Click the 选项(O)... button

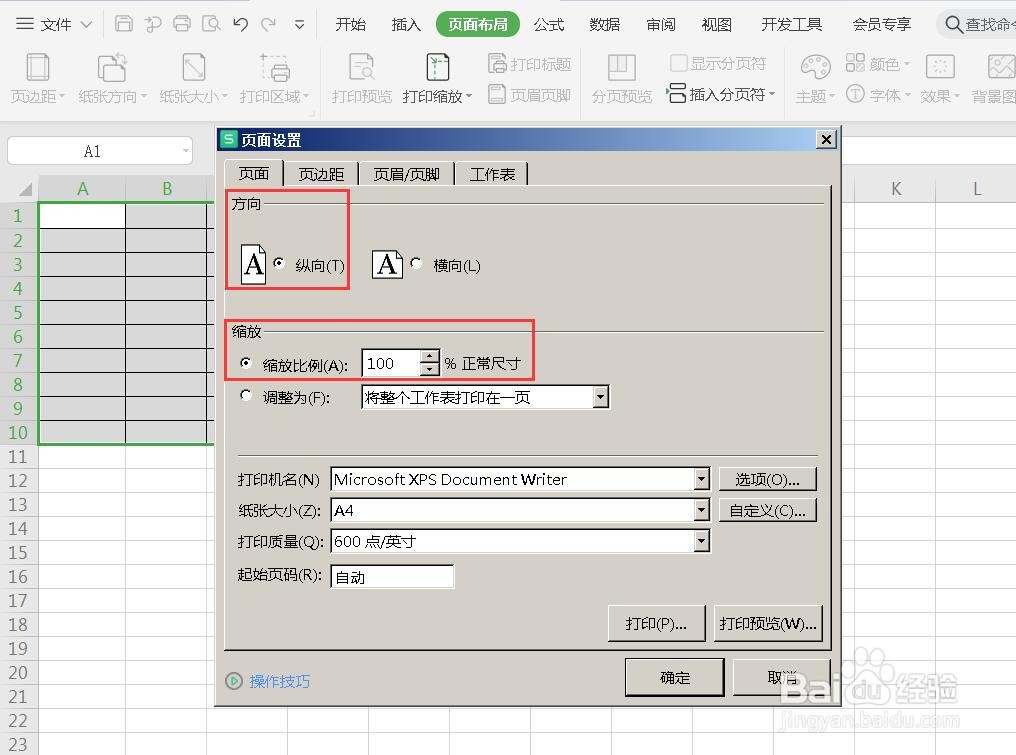(767, 479)
